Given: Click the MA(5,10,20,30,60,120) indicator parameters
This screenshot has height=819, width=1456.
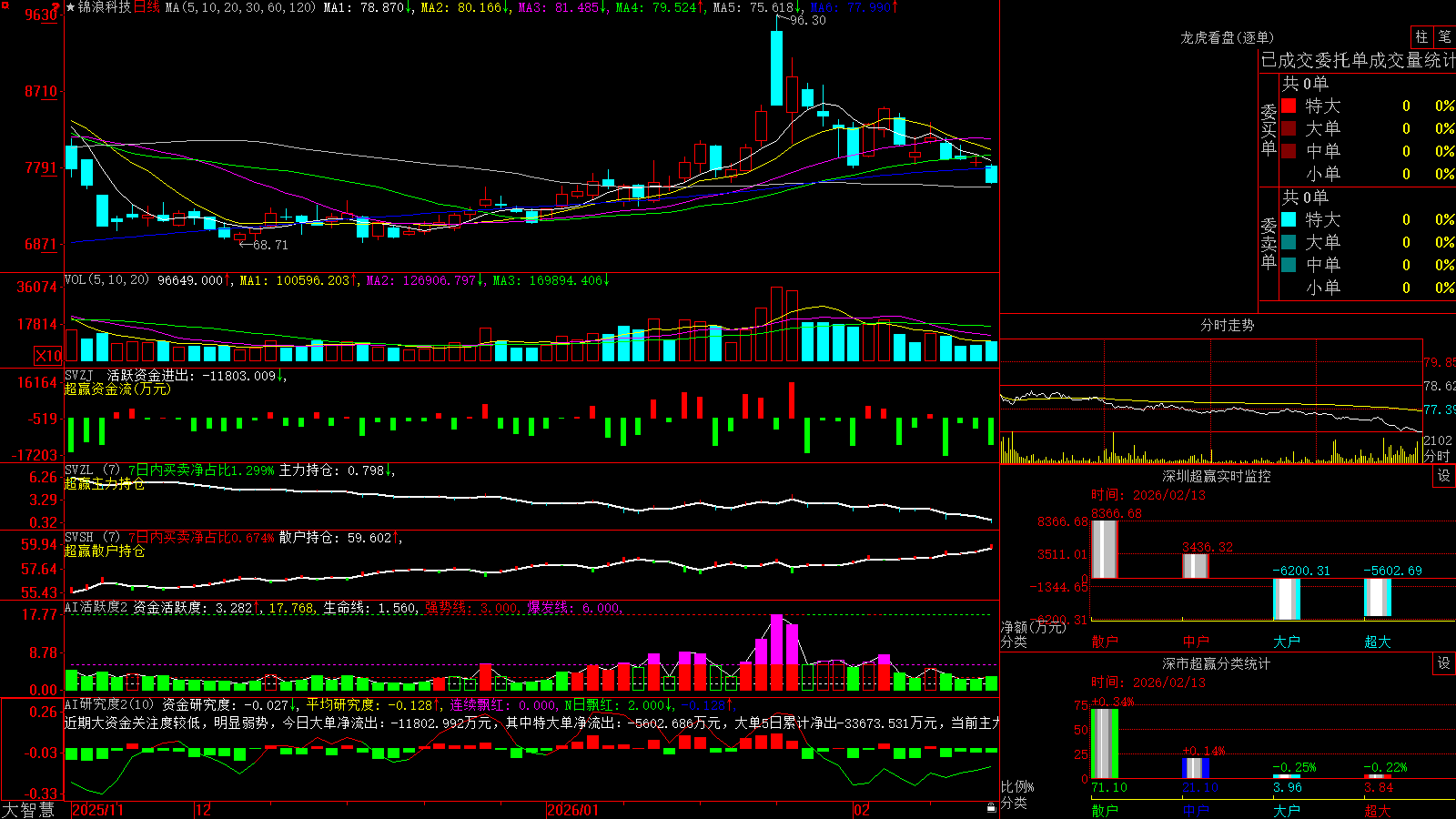Looking at the screenshot, I should click(x=240, y=7).
